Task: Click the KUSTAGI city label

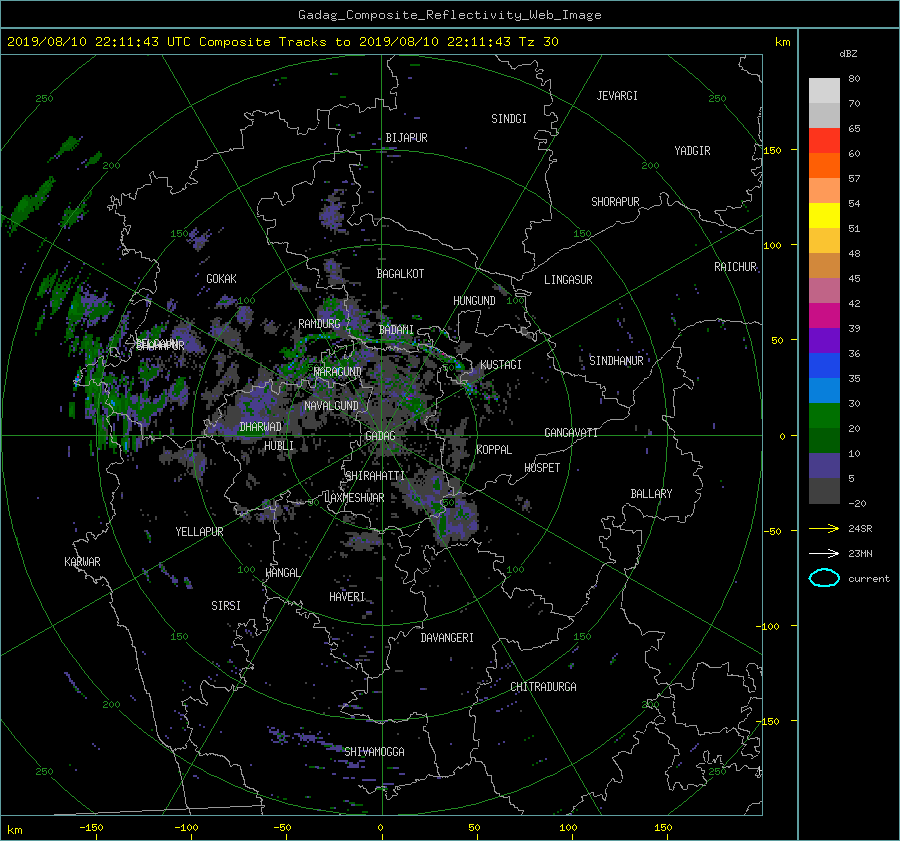Action: click(501, 365)
